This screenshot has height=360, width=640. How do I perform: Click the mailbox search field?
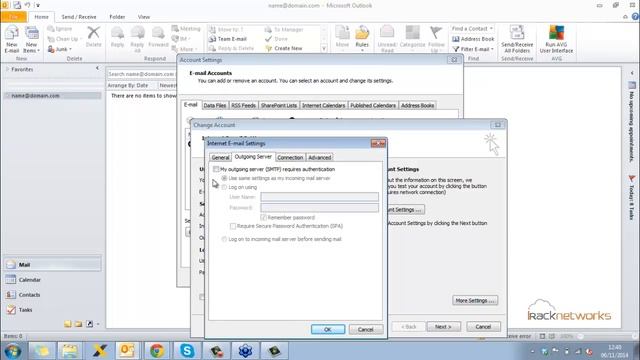click(x=141, y=74)
